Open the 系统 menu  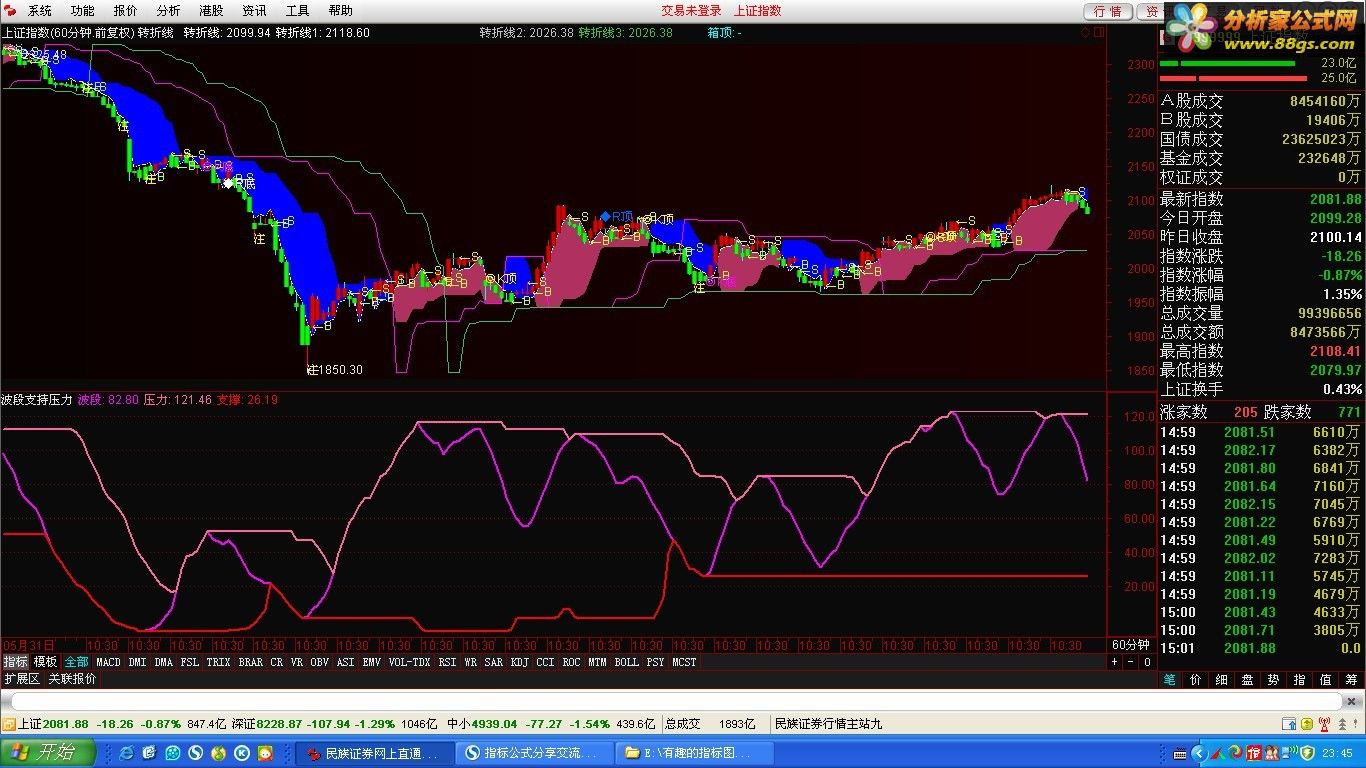pos(40,11)
